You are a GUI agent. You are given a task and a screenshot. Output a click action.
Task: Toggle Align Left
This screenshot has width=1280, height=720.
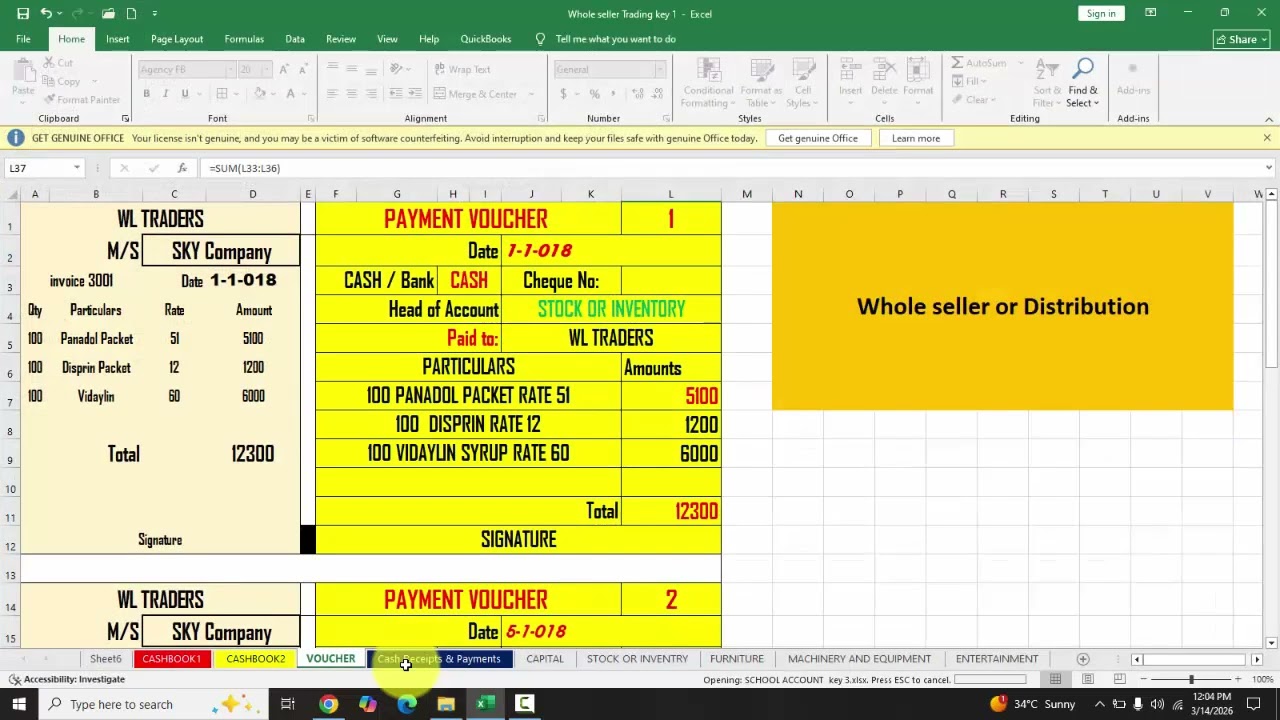pyautogui.click(x=332, y=94)
